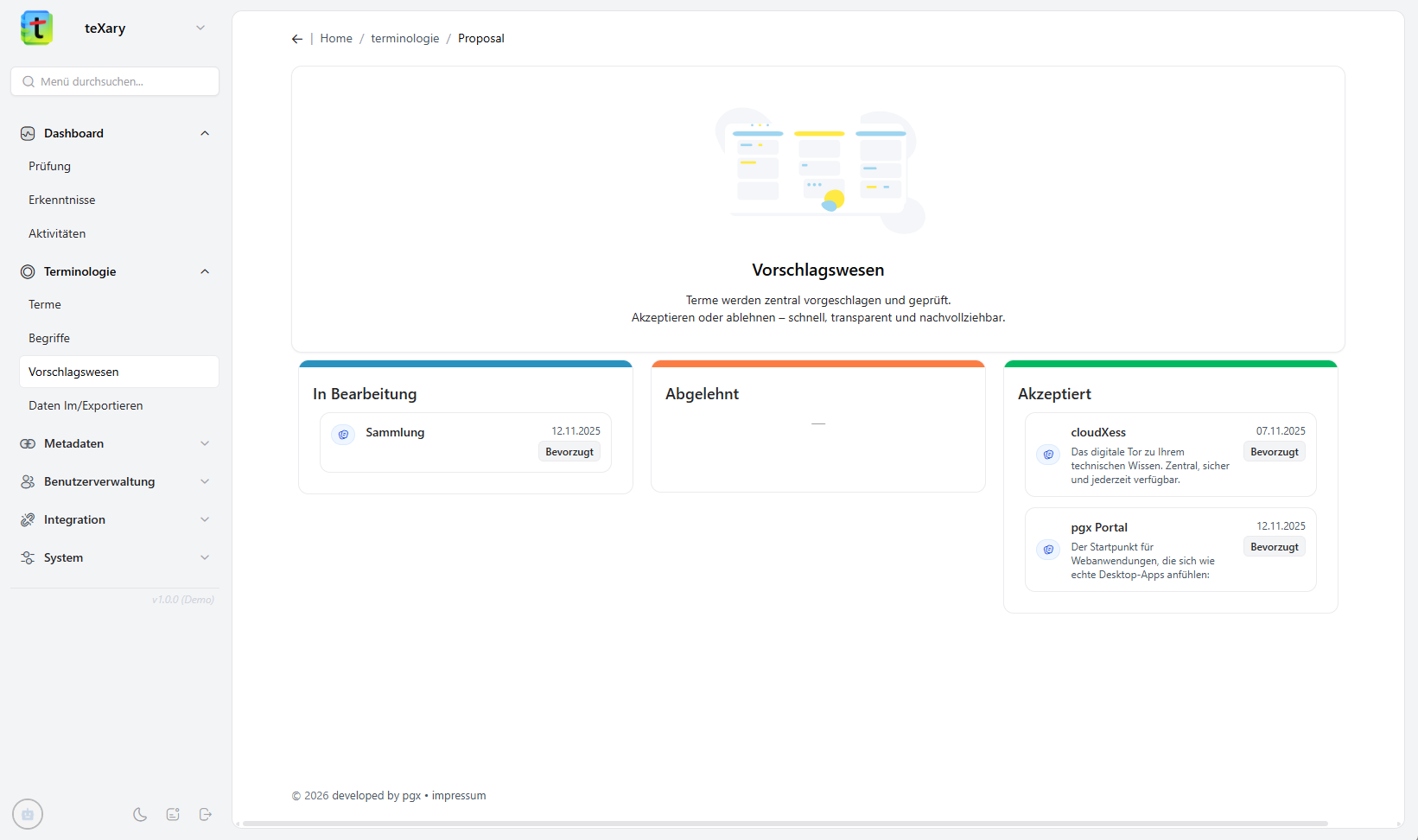Open Daten Im/Exportieren menu item
The height and width of the screenshot is (840, 1418).
[86, 405]
